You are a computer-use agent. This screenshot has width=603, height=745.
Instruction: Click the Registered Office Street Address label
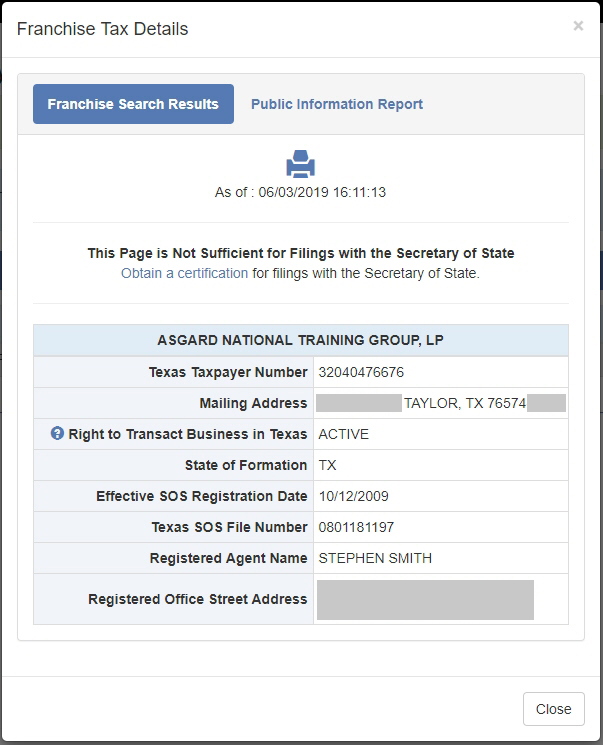point(197,599)
